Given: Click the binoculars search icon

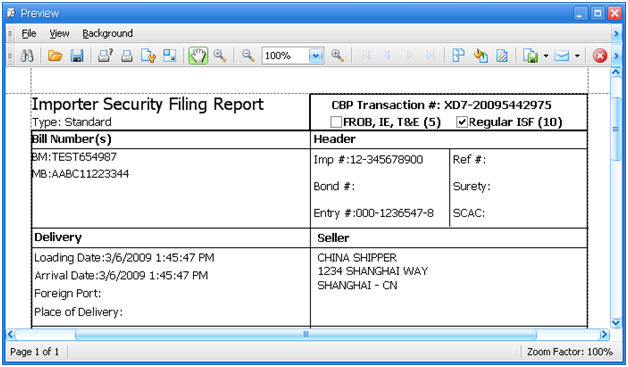Looking at the screenshot, I should coord(27,56).
